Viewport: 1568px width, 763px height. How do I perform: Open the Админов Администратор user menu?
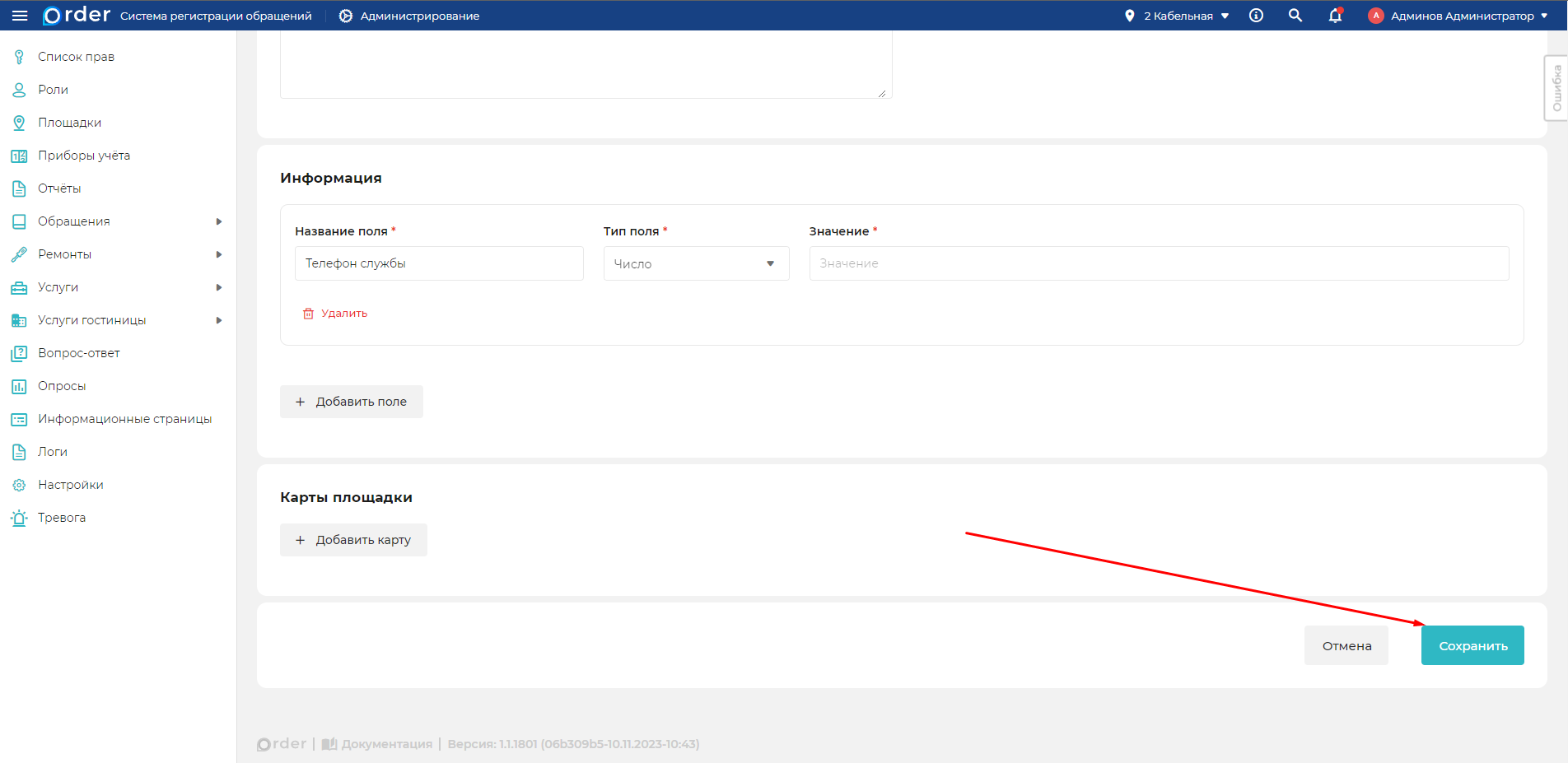[x=1458, y=16]
